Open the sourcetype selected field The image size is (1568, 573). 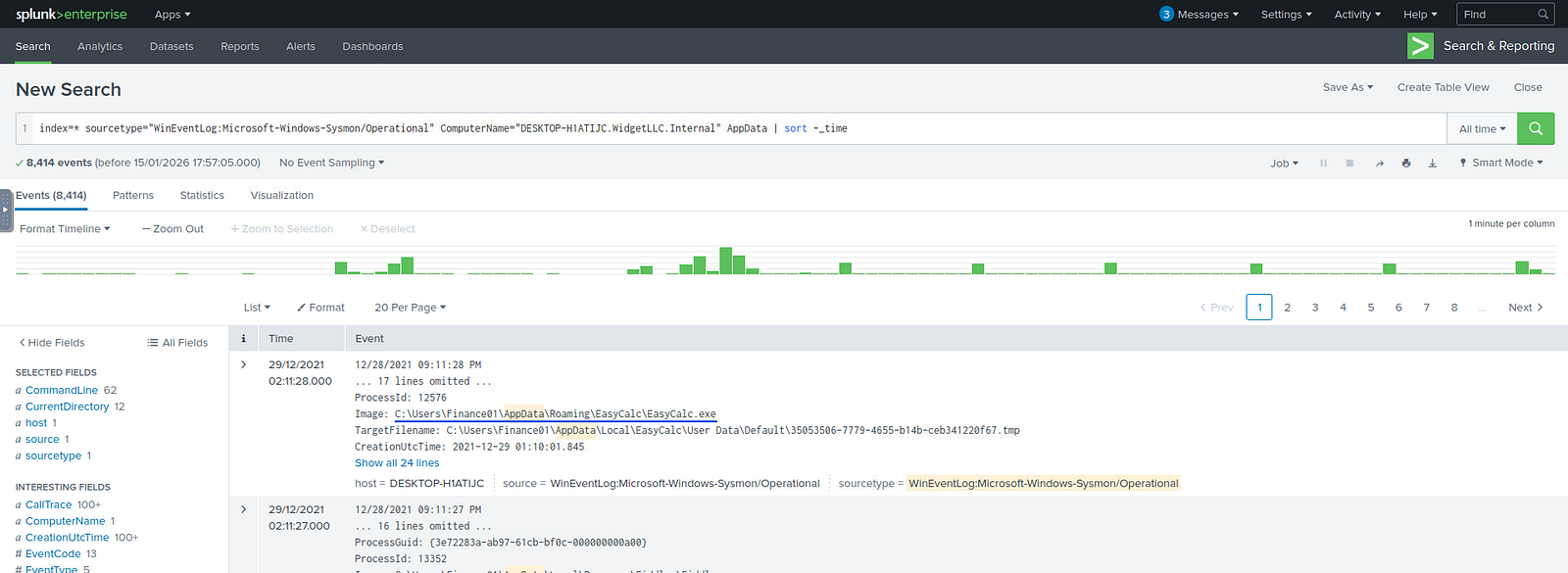54,455
